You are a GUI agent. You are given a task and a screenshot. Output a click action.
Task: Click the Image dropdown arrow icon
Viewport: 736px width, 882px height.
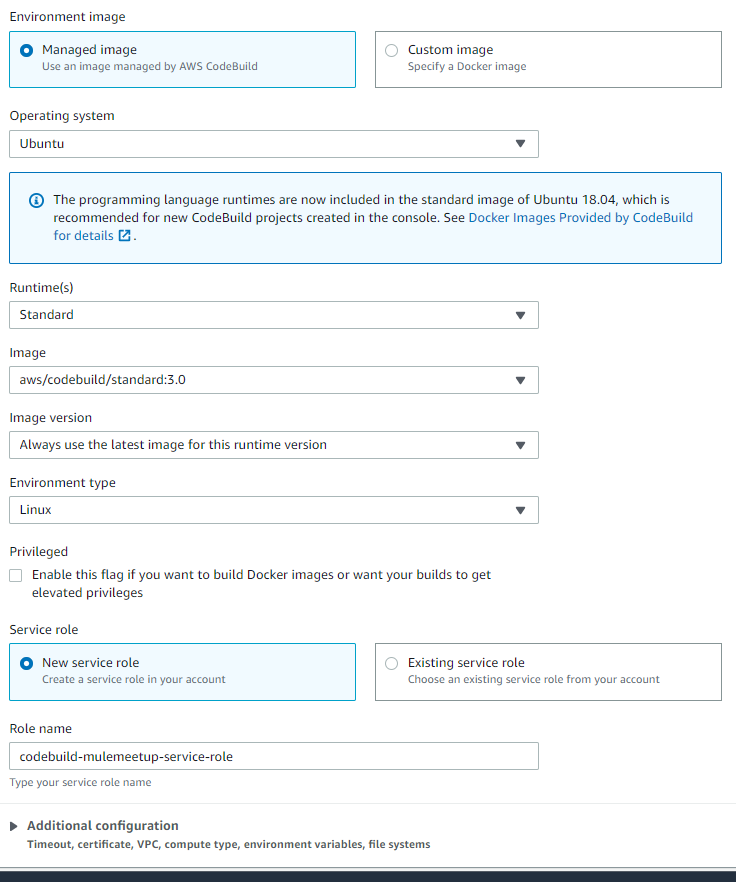tap(520, 380)
